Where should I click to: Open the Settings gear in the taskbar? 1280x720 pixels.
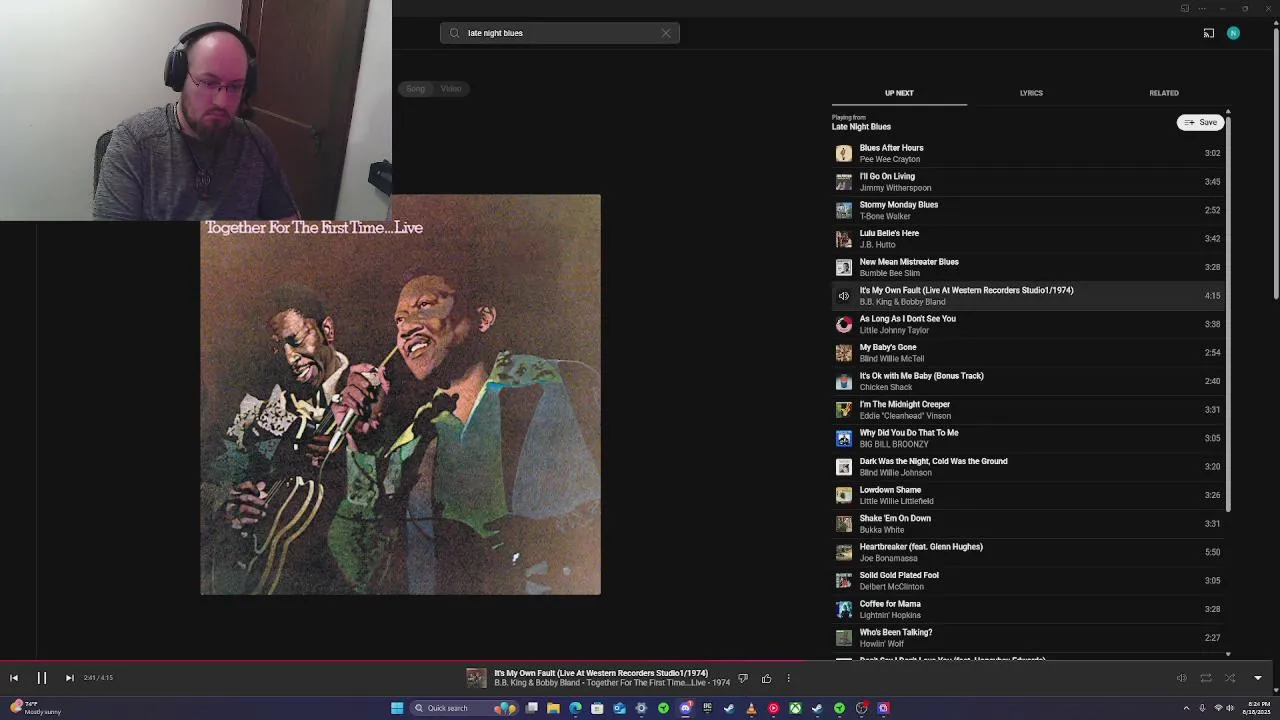pos(641,708)
